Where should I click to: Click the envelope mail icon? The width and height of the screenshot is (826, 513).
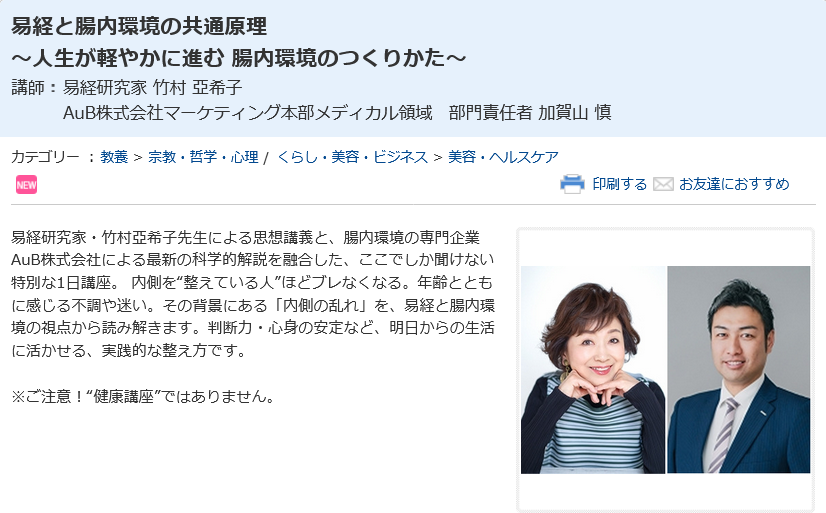(663, 184)
